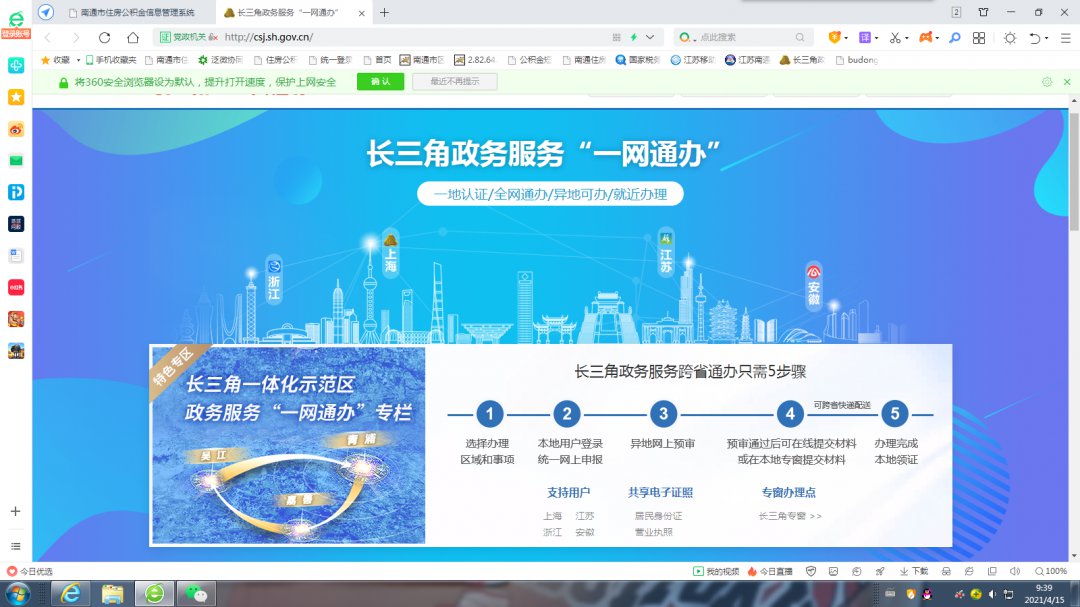The width and height of the screenshot is (1080, 607).
Task: Expand the undo arrow dropdown
Action: pos(1046,39)
